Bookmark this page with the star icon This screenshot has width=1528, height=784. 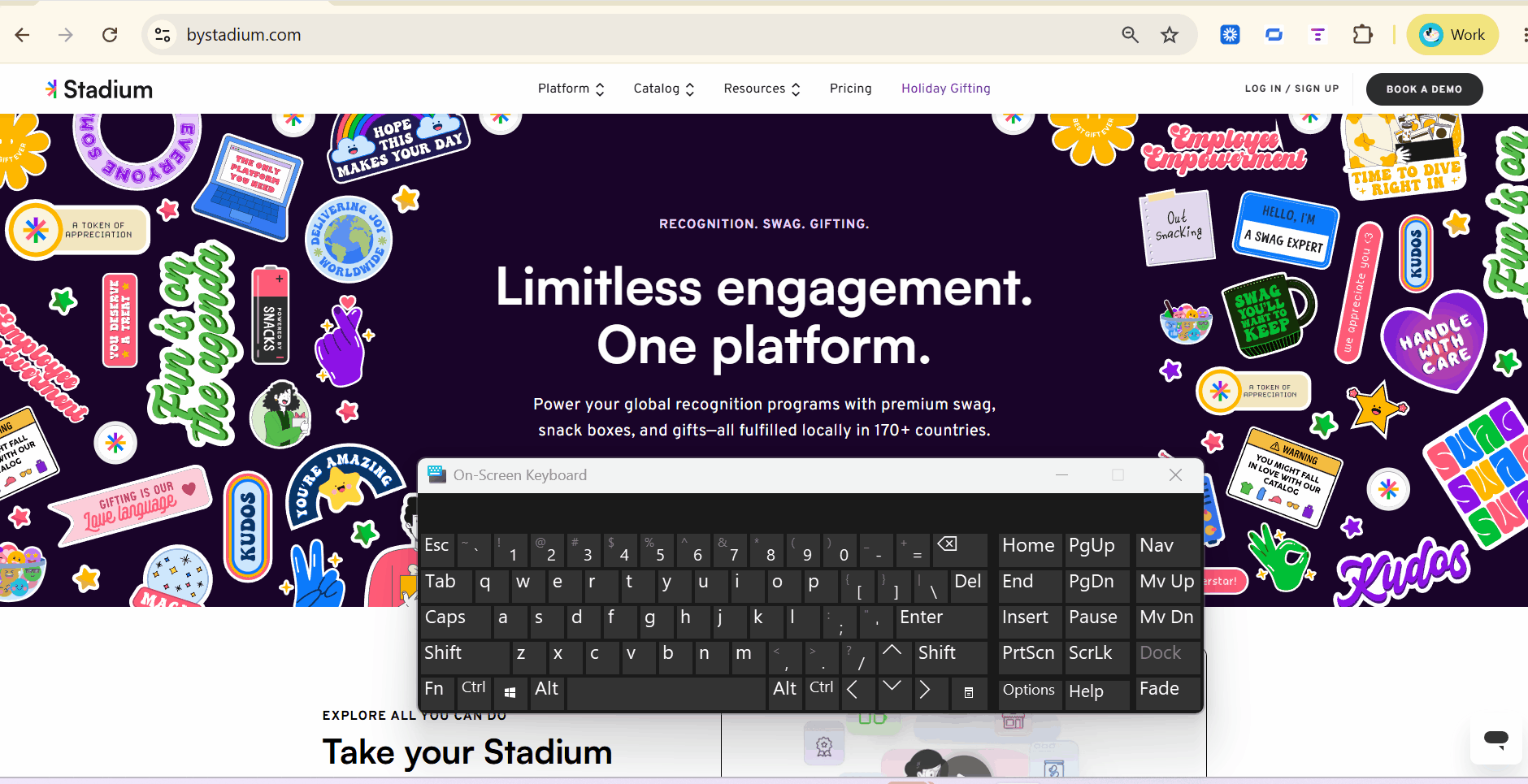tap(1170, 35)
